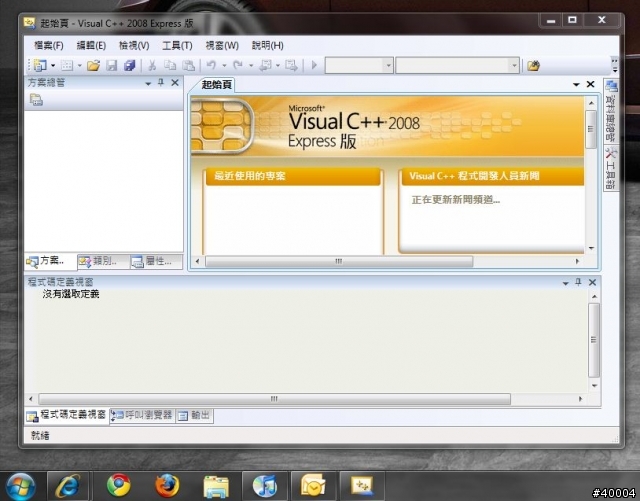Click the Navigate Backward toolbar icon
The width and height of the screenshot is (640, 501).
[266, 65]
